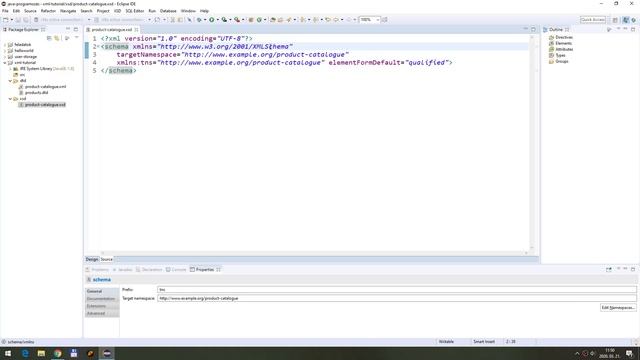The width and height of the screenshot is (640, 360).
Task: Collapse All in Package Explorer toolbar
Action: click(49, 38)
